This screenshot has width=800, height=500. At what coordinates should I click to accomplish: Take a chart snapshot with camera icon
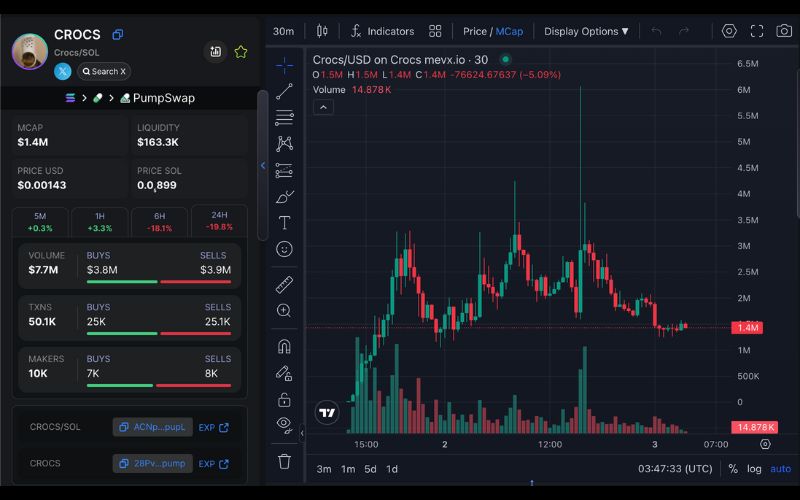pos(784,31)
